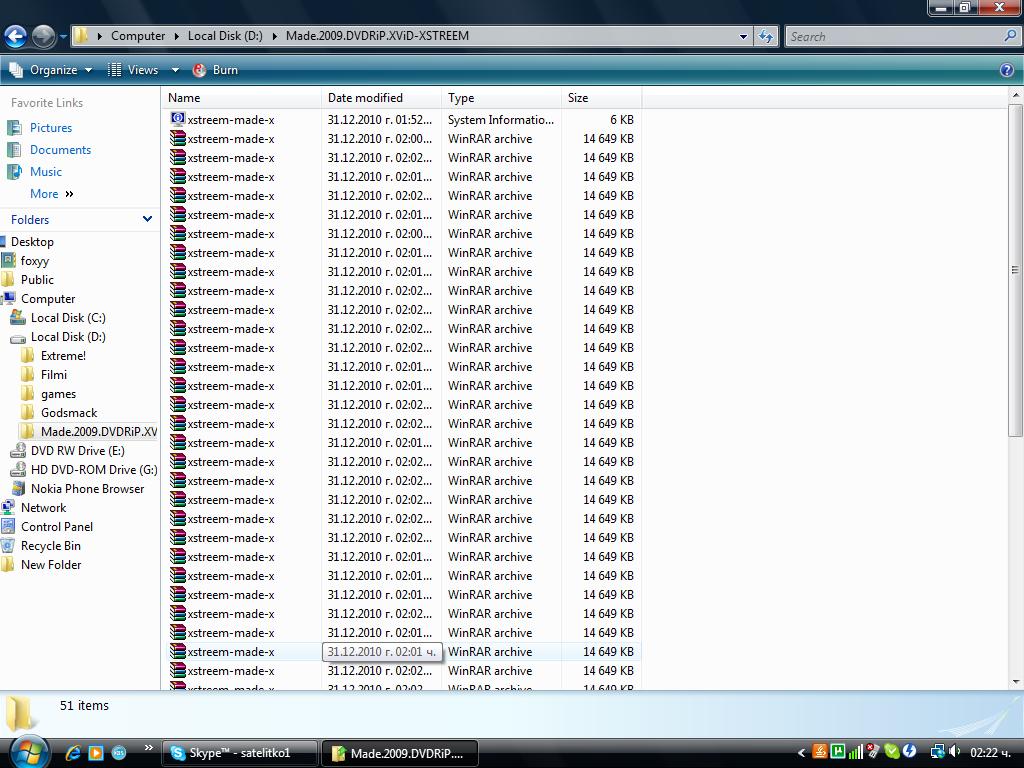Select Network in the folder tree

click(x=43, y=507)
